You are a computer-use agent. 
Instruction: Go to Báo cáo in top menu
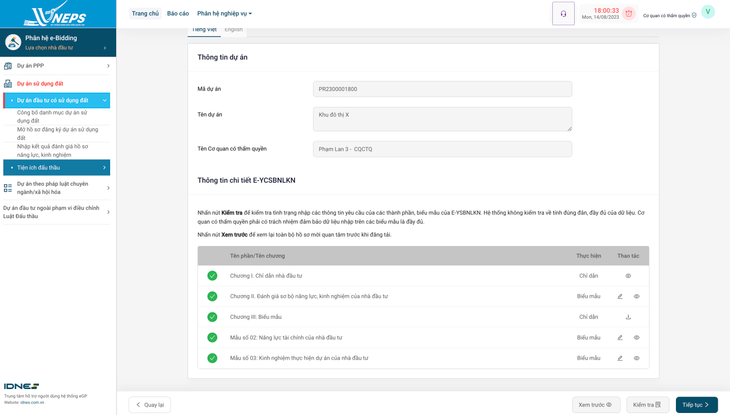pos(178,14)
